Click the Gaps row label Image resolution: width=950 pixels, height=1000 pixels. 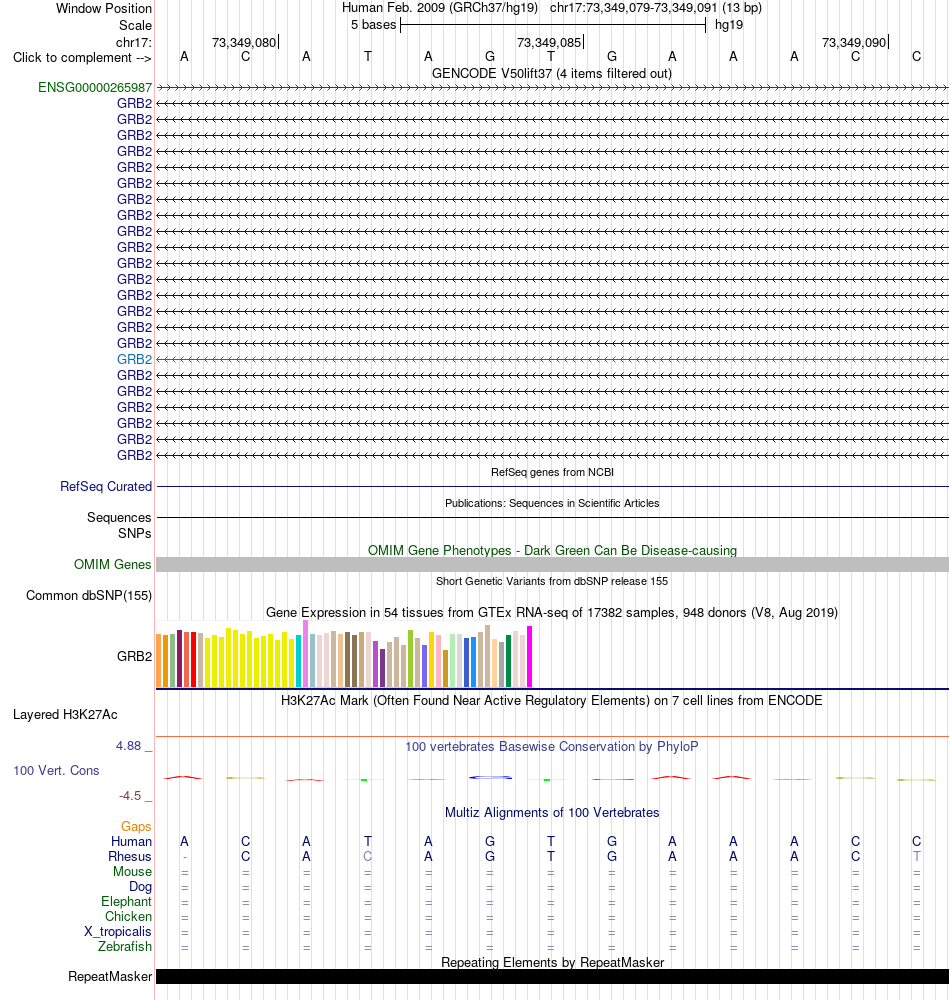(136, 827)
